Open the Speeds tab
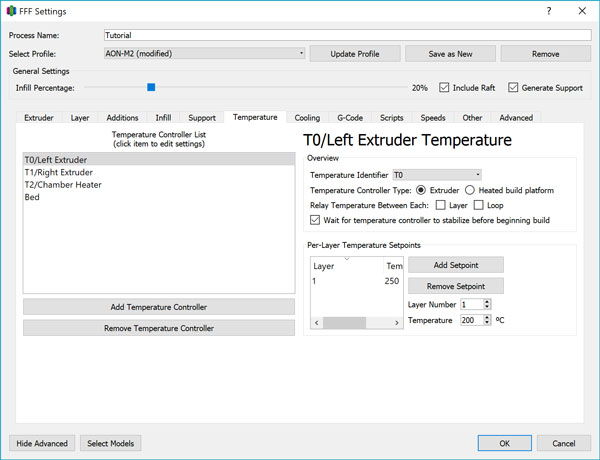Viewport: 600px width, 460px height. pyautogui.click(x=433, y=118)
